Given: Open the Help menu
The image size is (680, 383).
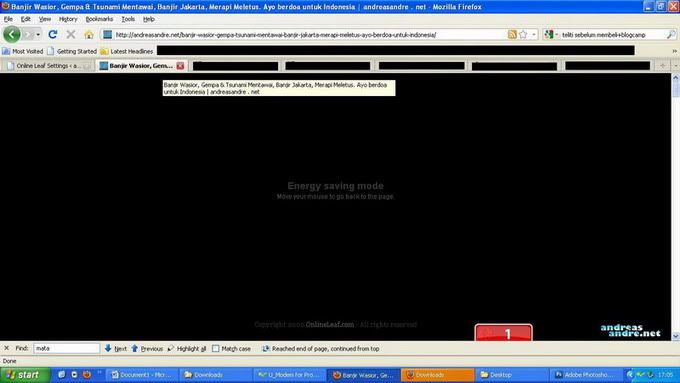Looking at the screenshot, I should point(149,19).
